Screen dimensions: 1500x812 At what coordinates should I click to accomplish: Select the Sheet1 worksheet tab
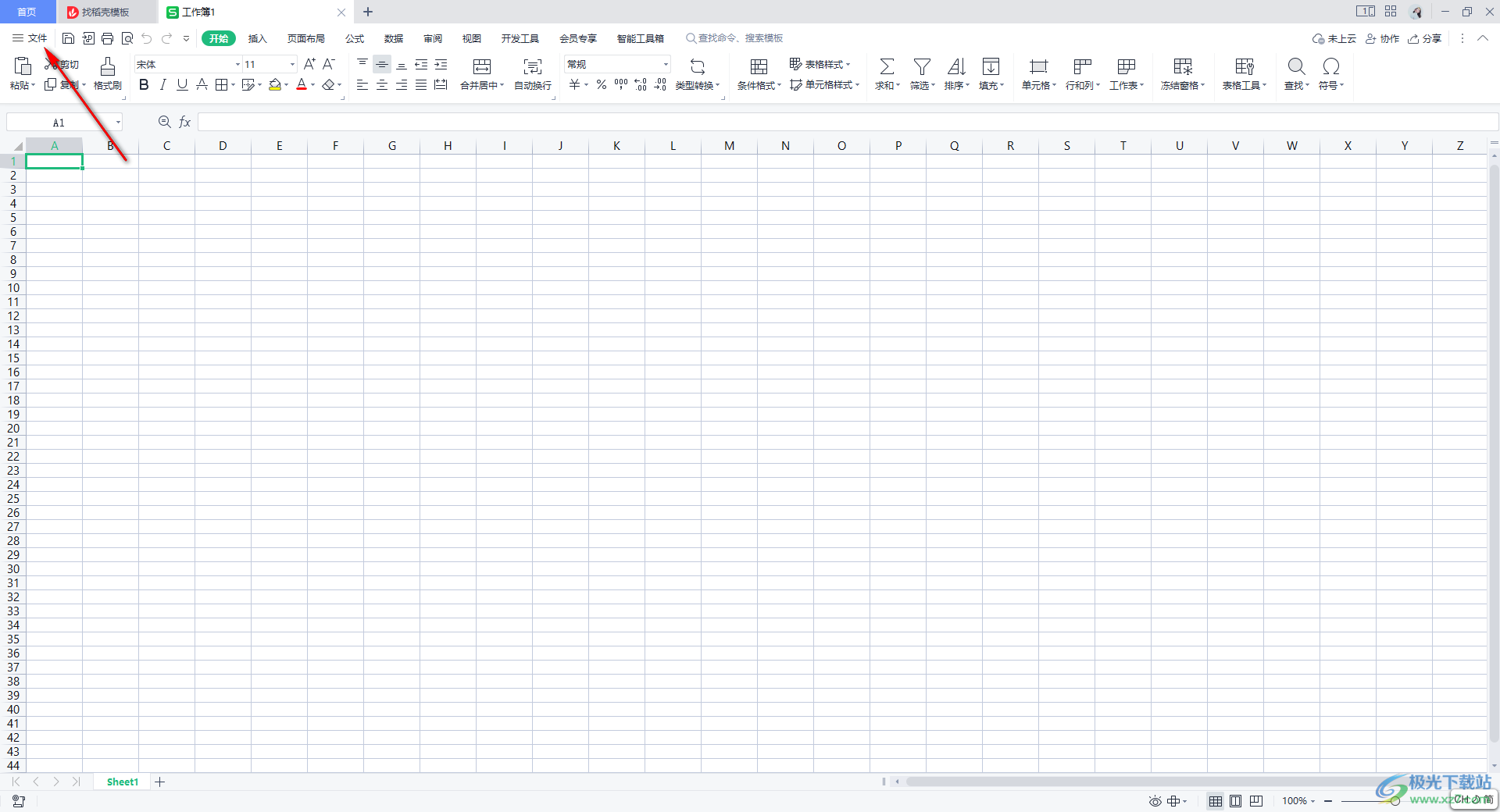coord(123,782)
